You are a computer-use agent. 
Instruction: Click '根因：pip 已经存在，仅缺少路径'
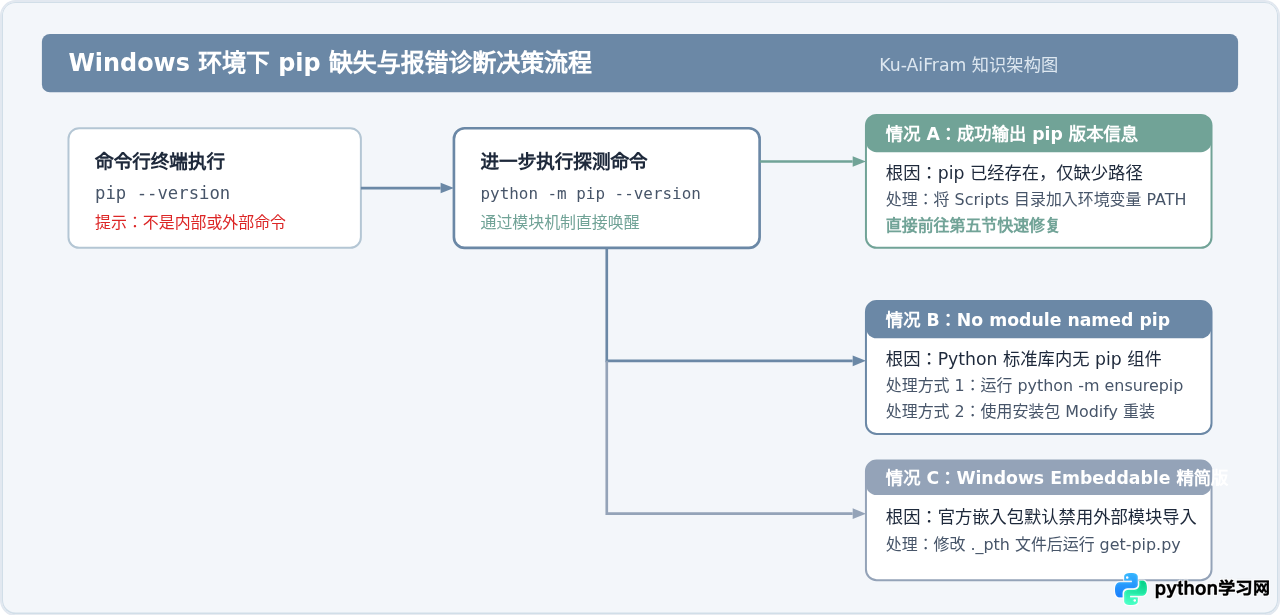1014,172
